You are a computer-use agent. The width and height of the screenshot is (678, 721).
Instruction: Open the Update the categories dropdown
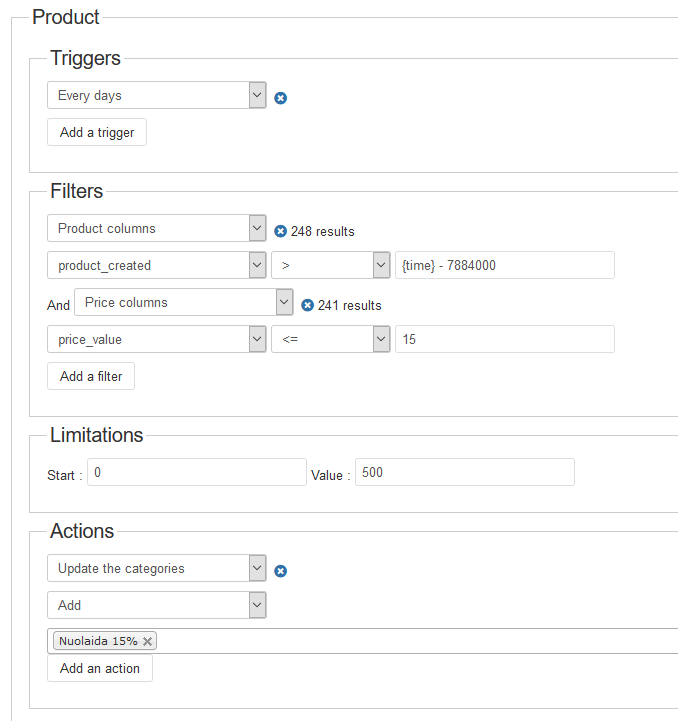tap(157, 568)
